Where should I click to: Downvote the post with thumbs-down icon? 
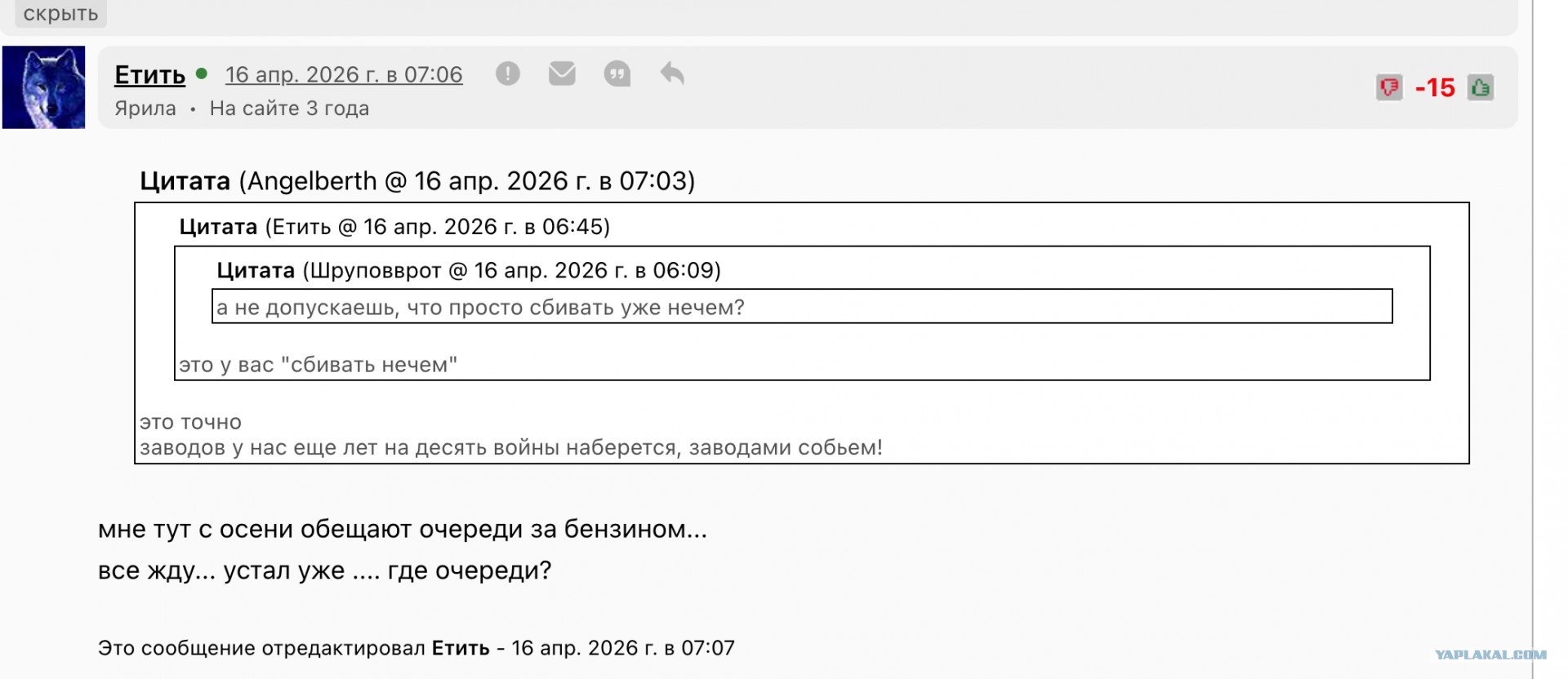click(x=1389, y=87)
